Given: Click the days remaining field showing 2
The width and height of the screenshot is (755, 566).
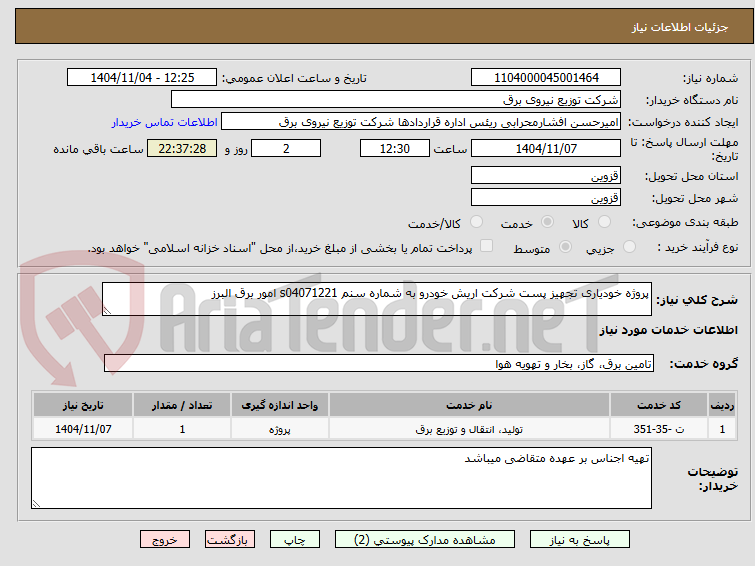Looking at the screenshot, I should tap(286, 148).
